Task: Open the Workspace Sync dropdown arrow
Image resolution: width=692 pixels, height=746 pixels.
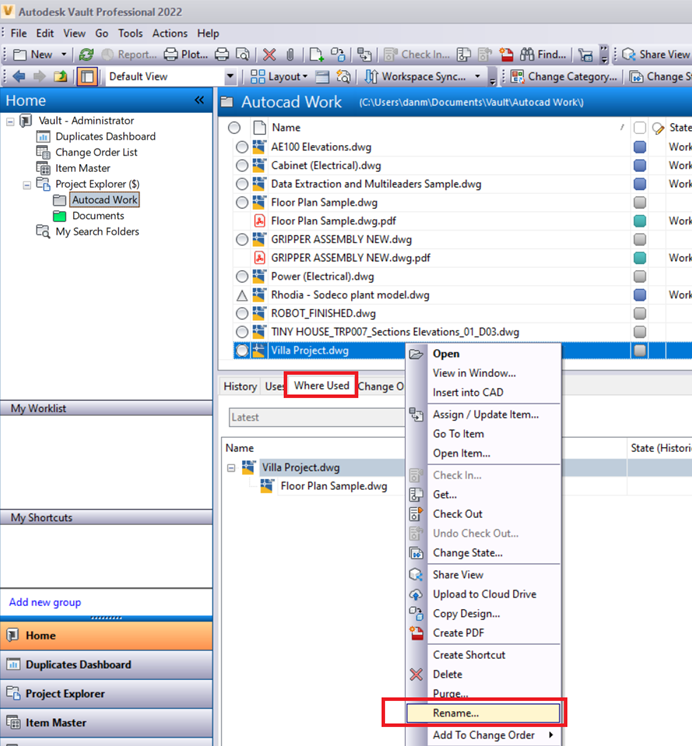Action: click(x=477, y=77)
